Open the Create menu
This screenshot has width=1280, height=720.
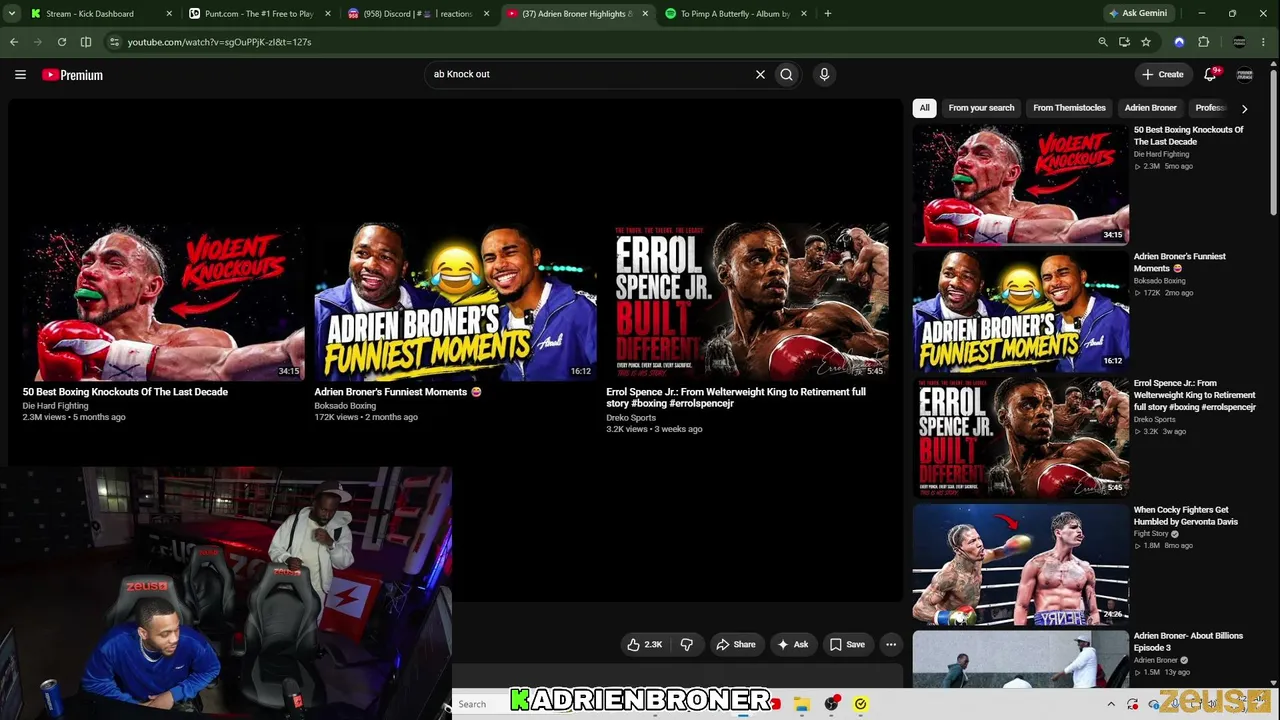click(x=1164, y=74)
